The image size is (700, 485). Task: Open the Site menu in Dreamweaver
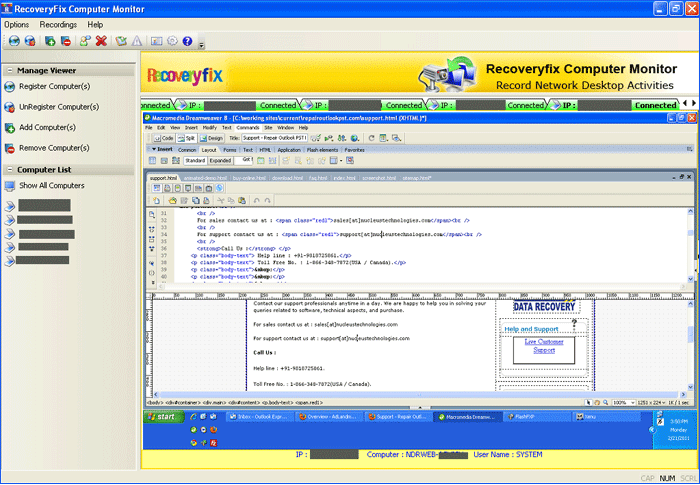pos(268,128)
